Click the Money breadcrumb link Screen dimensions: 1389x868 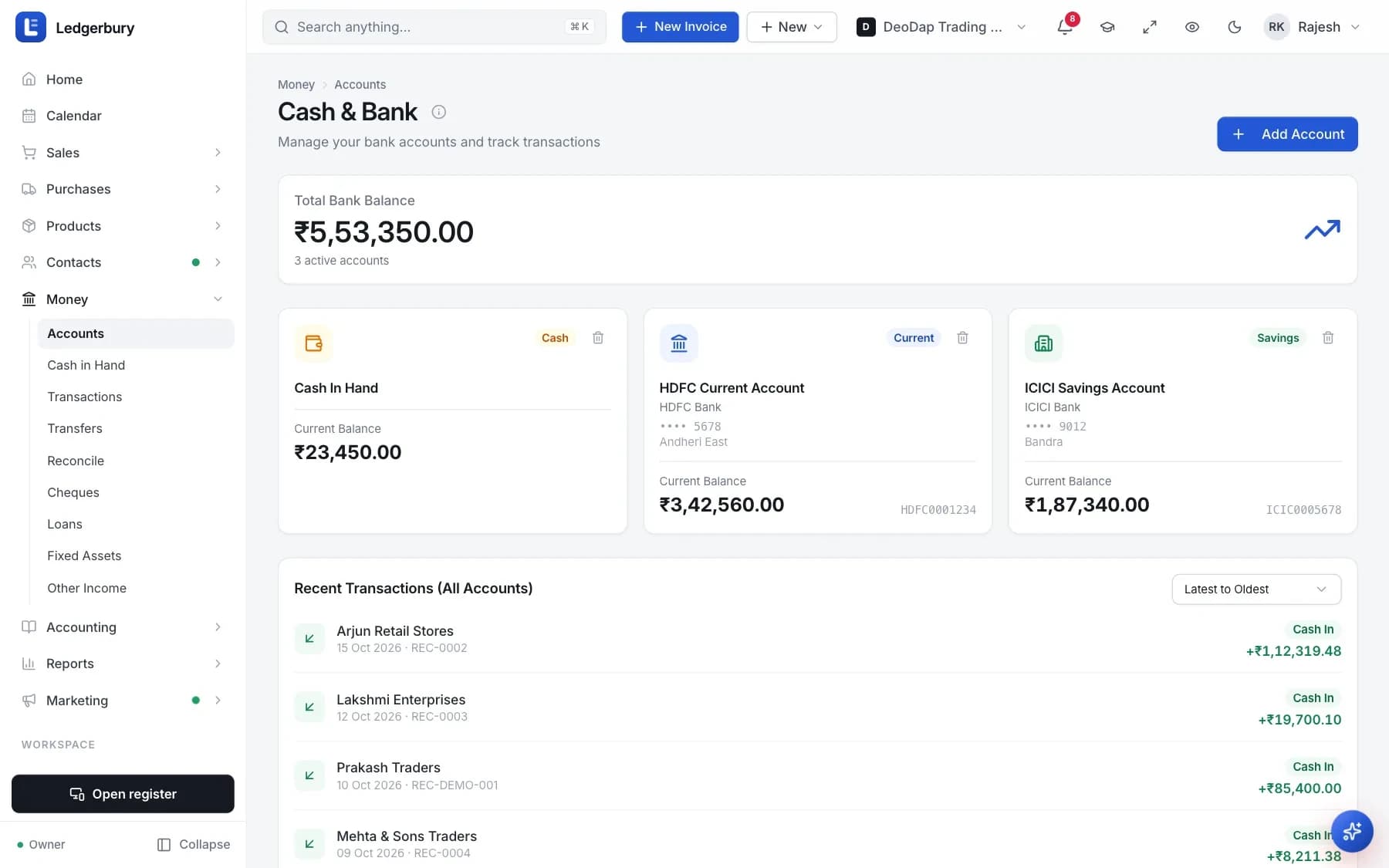coord(296,85)
